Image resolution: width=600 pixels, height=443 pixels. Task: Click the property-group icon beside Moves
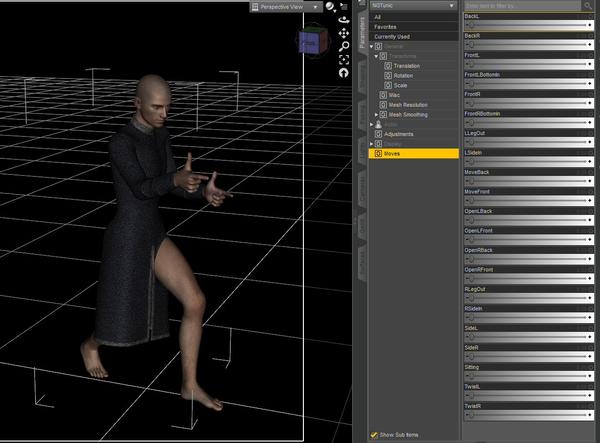click(378, 153)
